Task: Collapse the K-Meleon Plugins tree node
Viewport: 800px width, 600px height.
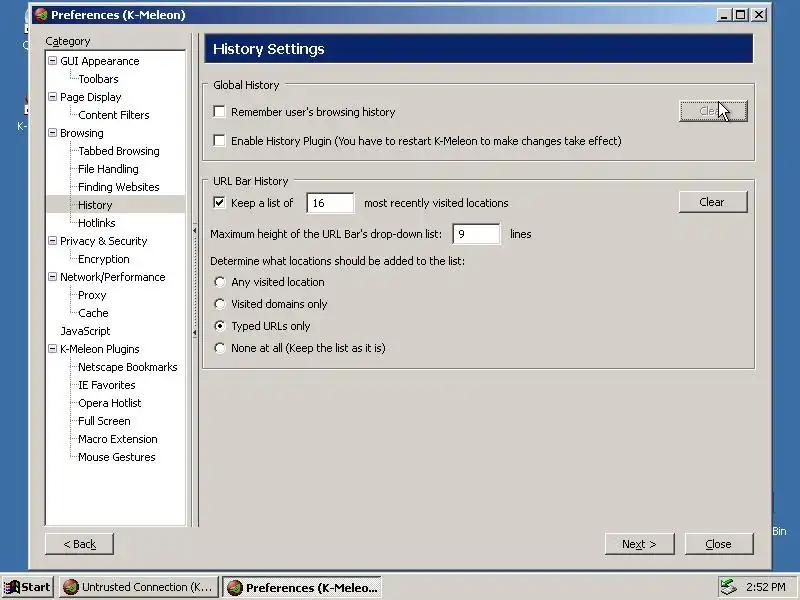Action: click(x=52, y=348)
